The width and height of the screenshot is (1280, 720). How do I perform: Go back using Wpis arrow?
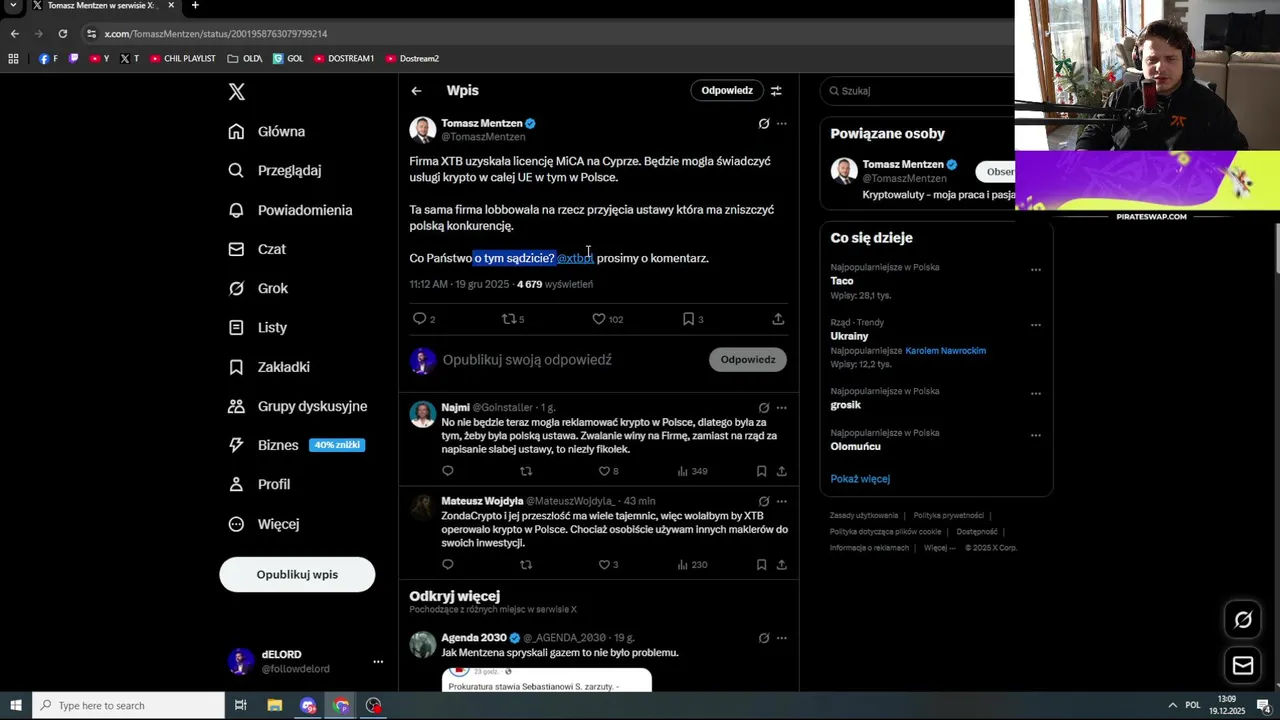click(x=416, y=91)
